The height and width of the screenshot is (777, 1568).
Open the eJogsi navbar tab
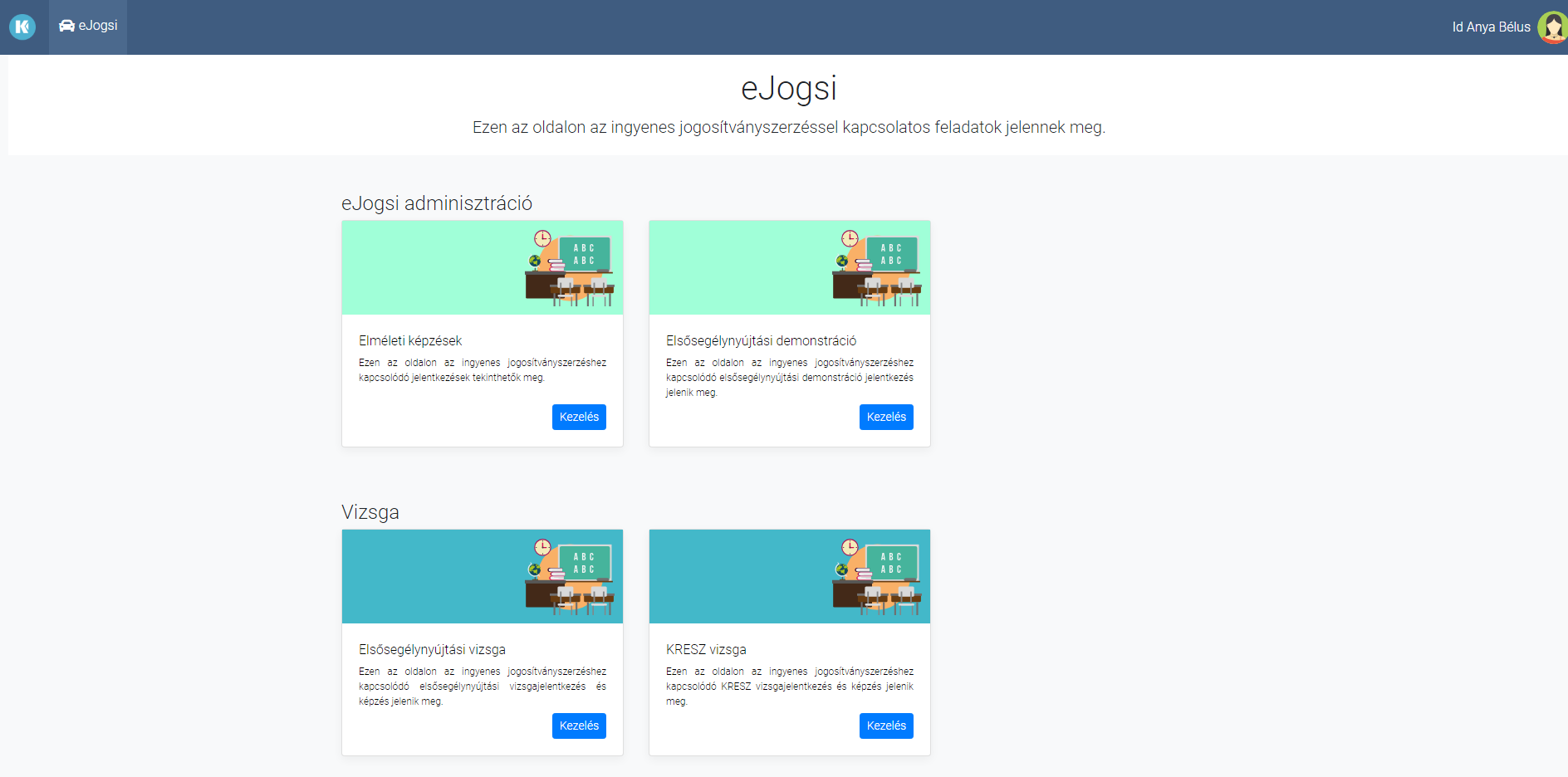pyautogui.click(x=88, y=27)
